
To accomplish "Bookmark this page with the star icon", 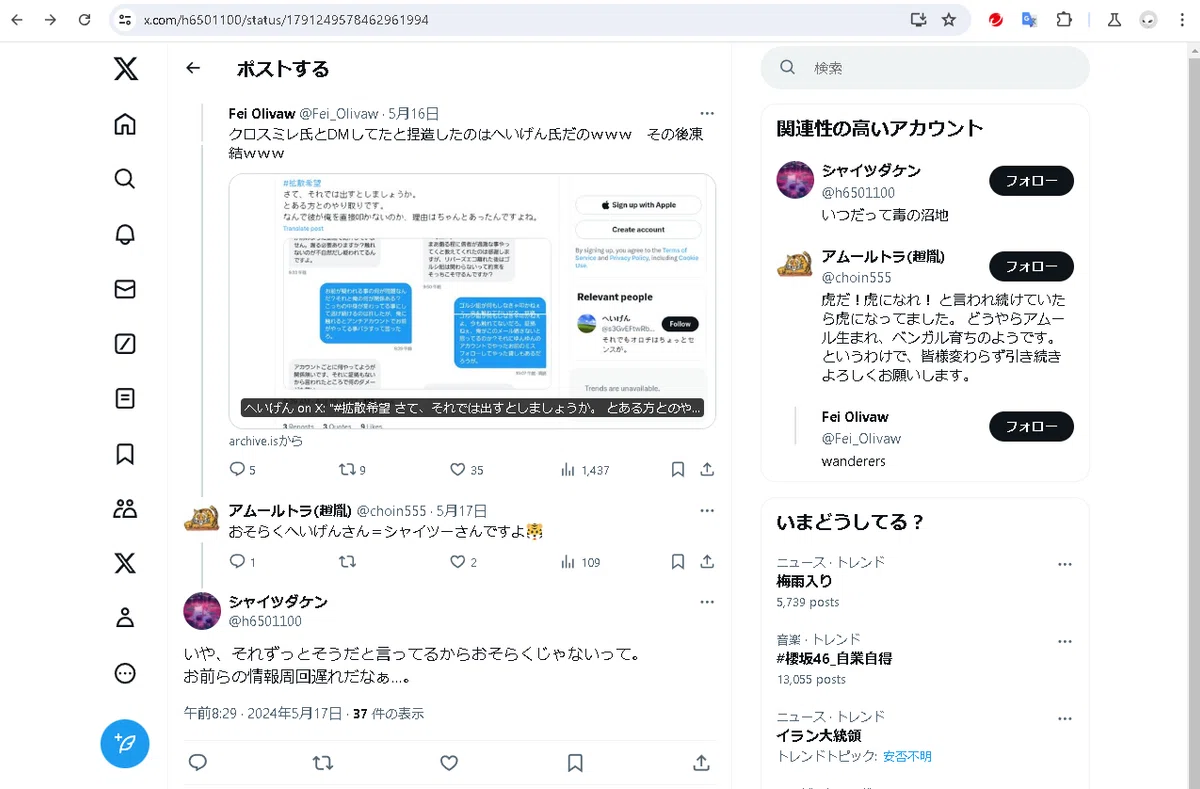I will (x=949, y=20).
